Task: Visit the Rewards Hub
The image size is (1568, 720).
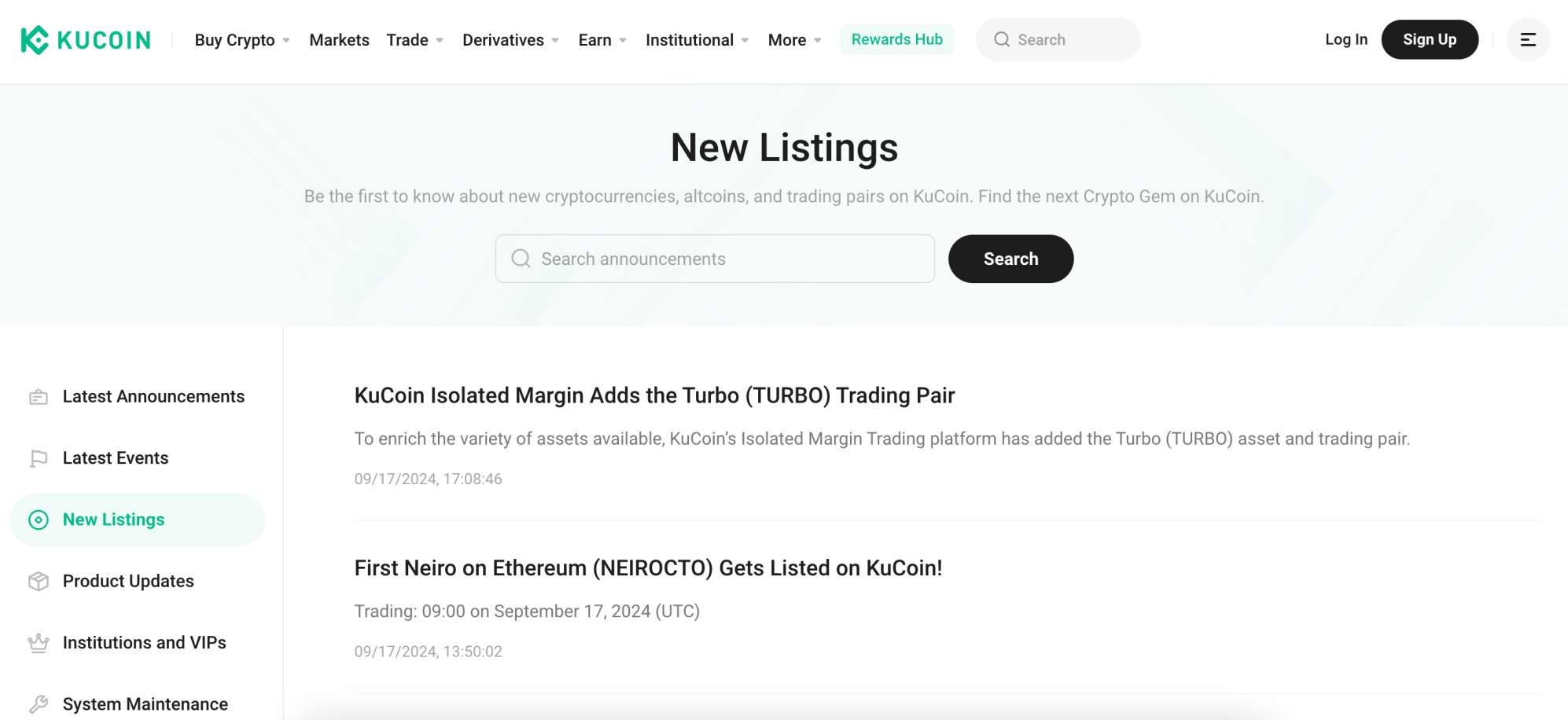Action: (896, 39)
